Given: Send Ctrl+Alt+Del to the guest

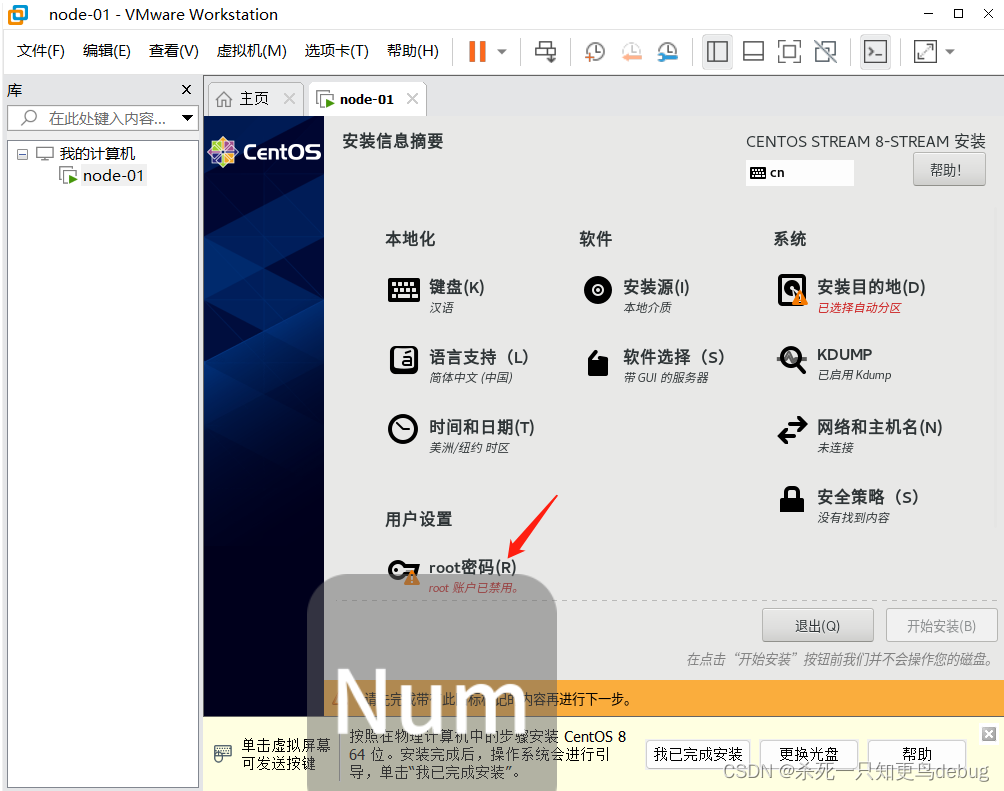Looking at the screenshot, I should [546, 51].
